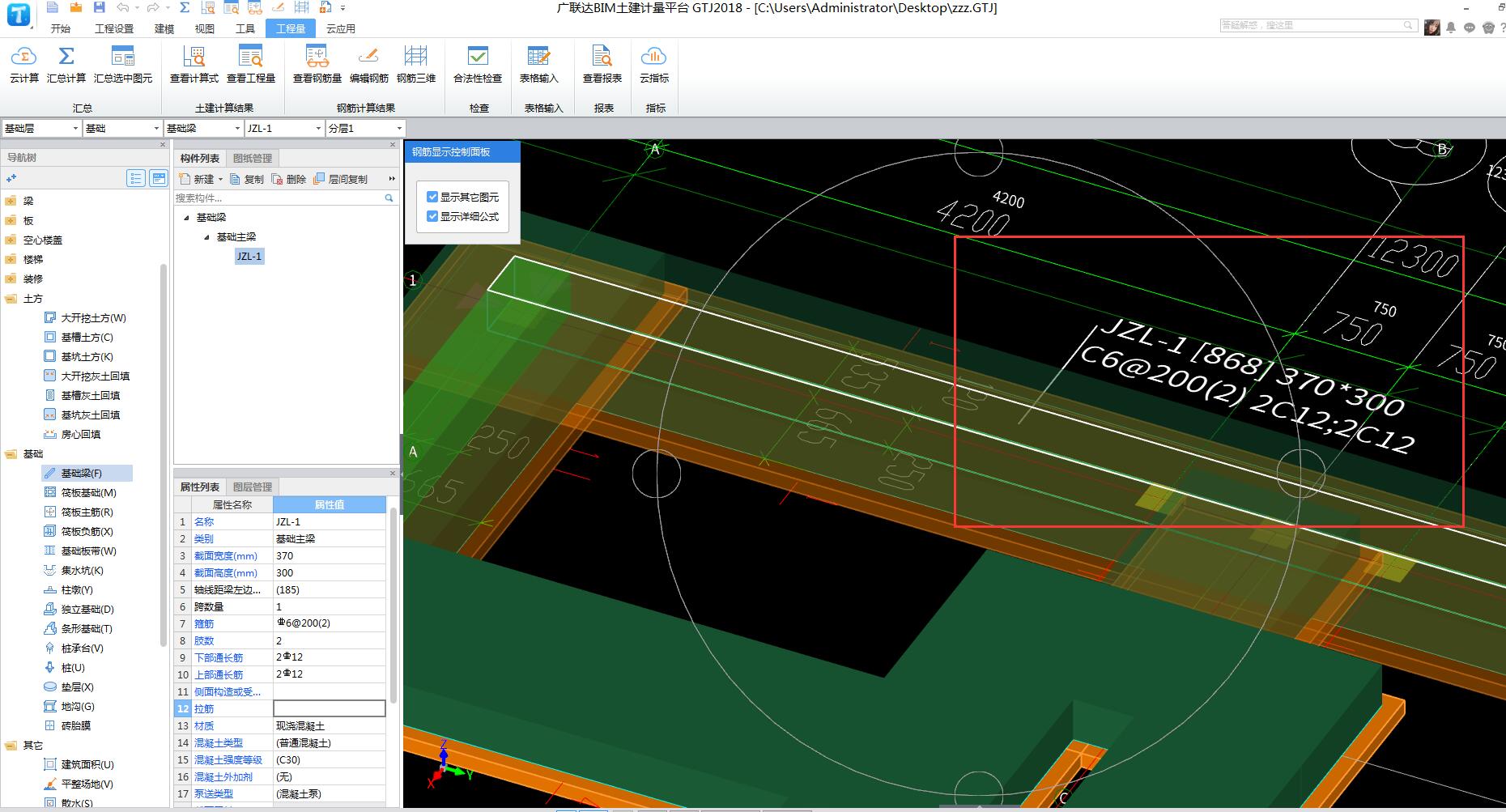Viewport: 1506px width, 812px height.
Task: Click 复制 button in component list
Action: (247, 179)
